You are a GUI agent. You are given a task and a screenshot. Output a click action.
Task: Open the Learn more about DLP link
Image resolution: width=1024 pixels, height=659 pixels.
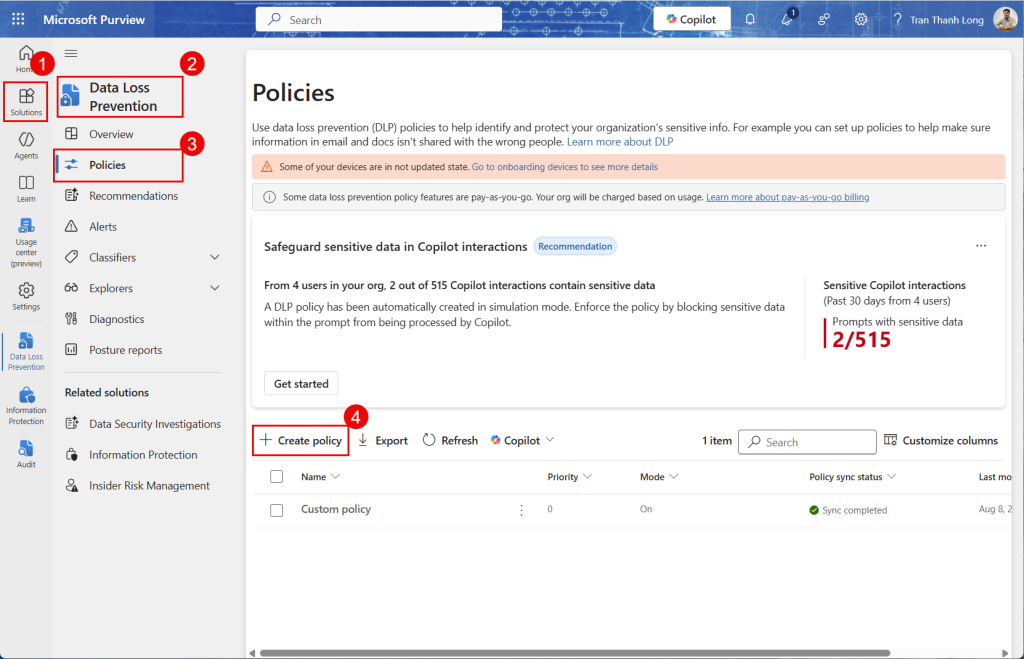(620, 142)
